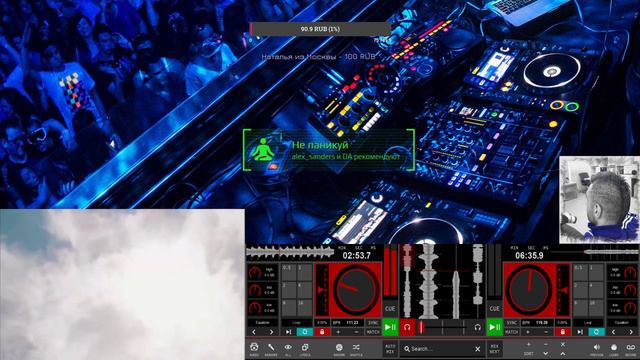Image resolution: width=640 pixels, height=360 pixels.
Task: Open right deck Equalizer panel label
Action: 622,322
